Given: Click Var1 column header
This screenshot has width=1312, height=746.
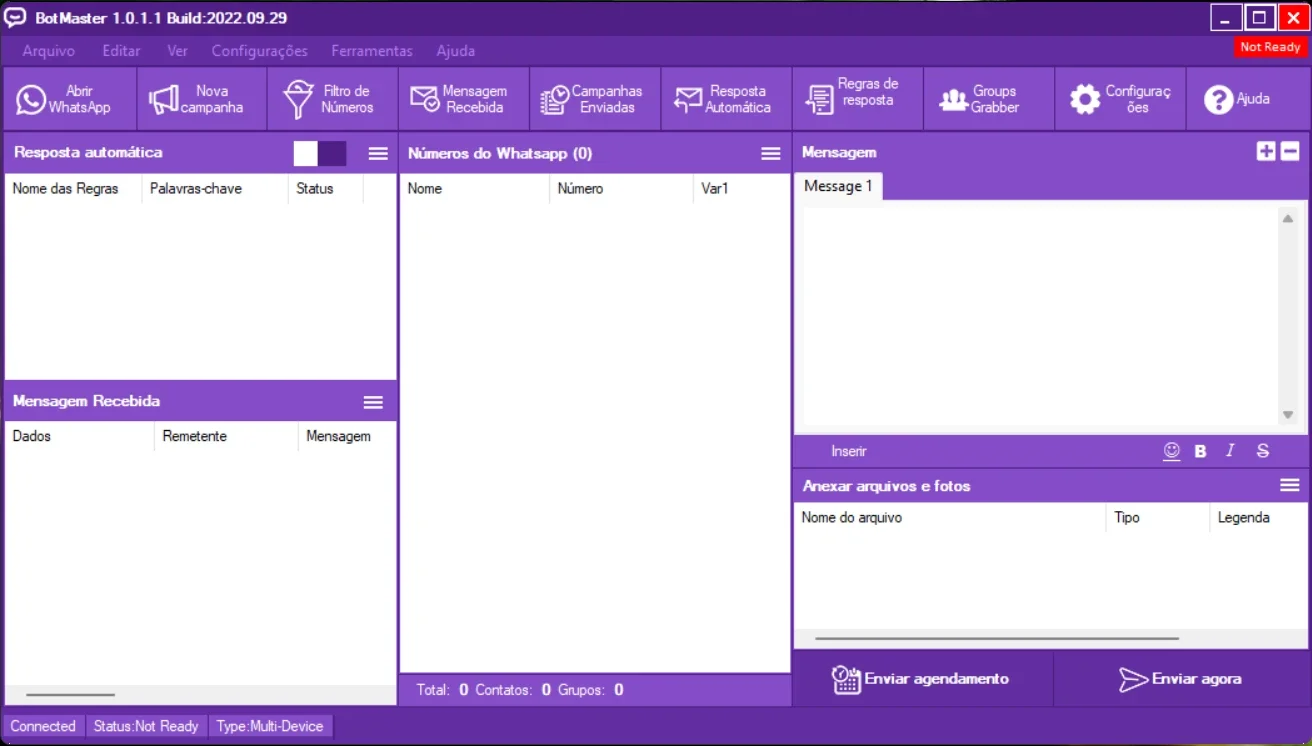Looking at the screenshot, I should click(741, 188).
